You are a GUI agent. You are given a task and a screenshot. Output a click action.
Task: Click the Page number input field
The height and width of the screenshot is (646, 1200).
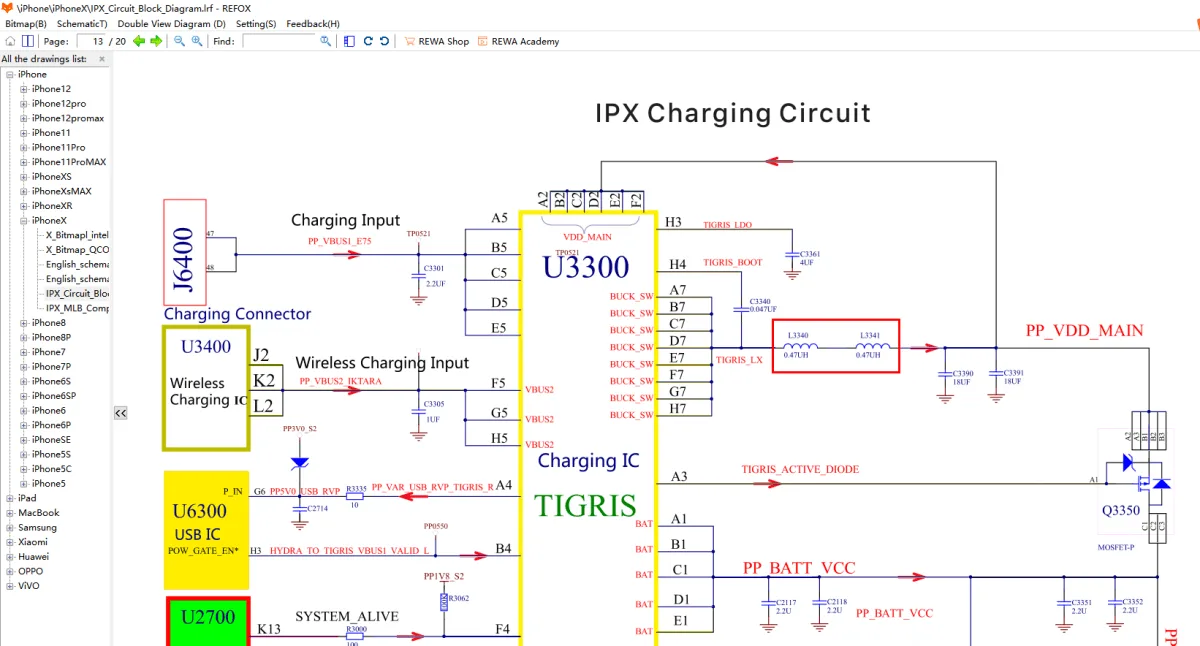pos(91,41)
